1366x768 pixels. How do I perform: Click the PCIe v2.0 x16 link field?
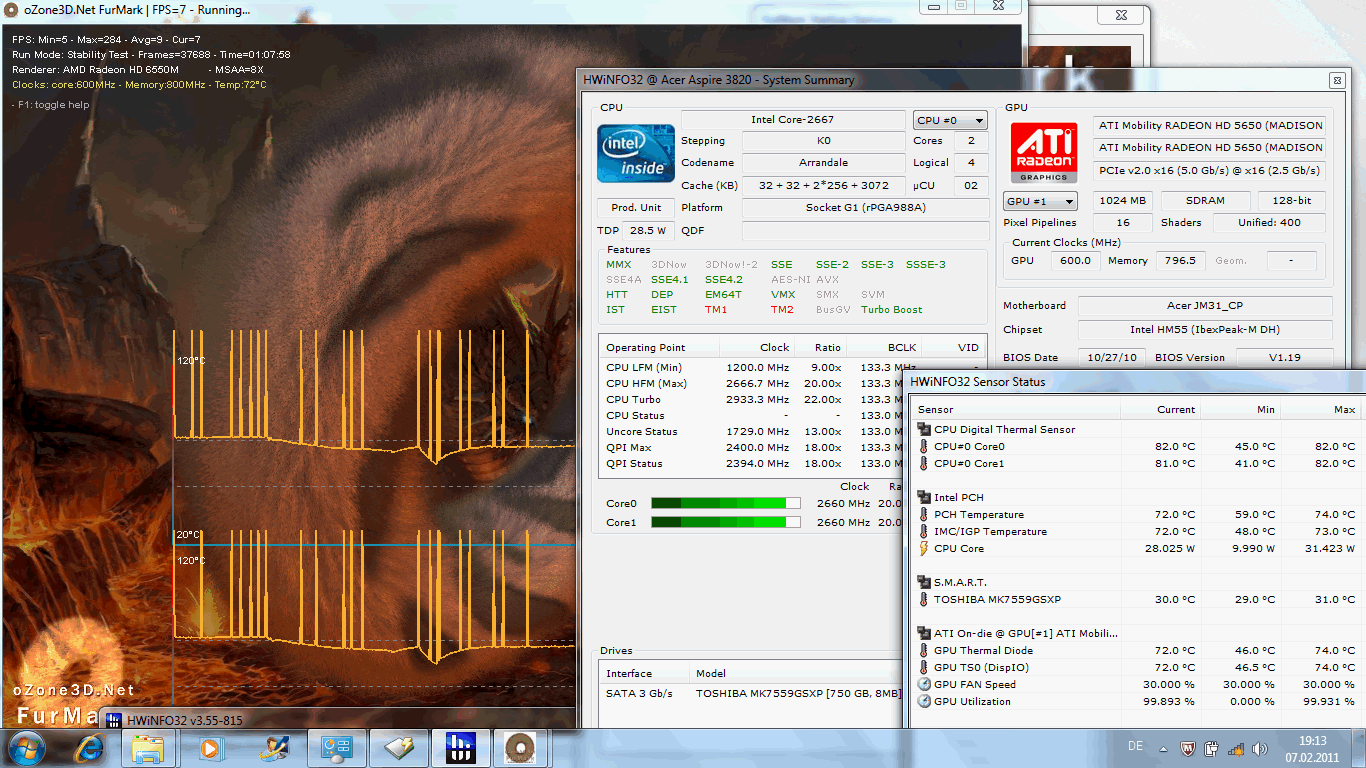click(x=1209, y=170)
